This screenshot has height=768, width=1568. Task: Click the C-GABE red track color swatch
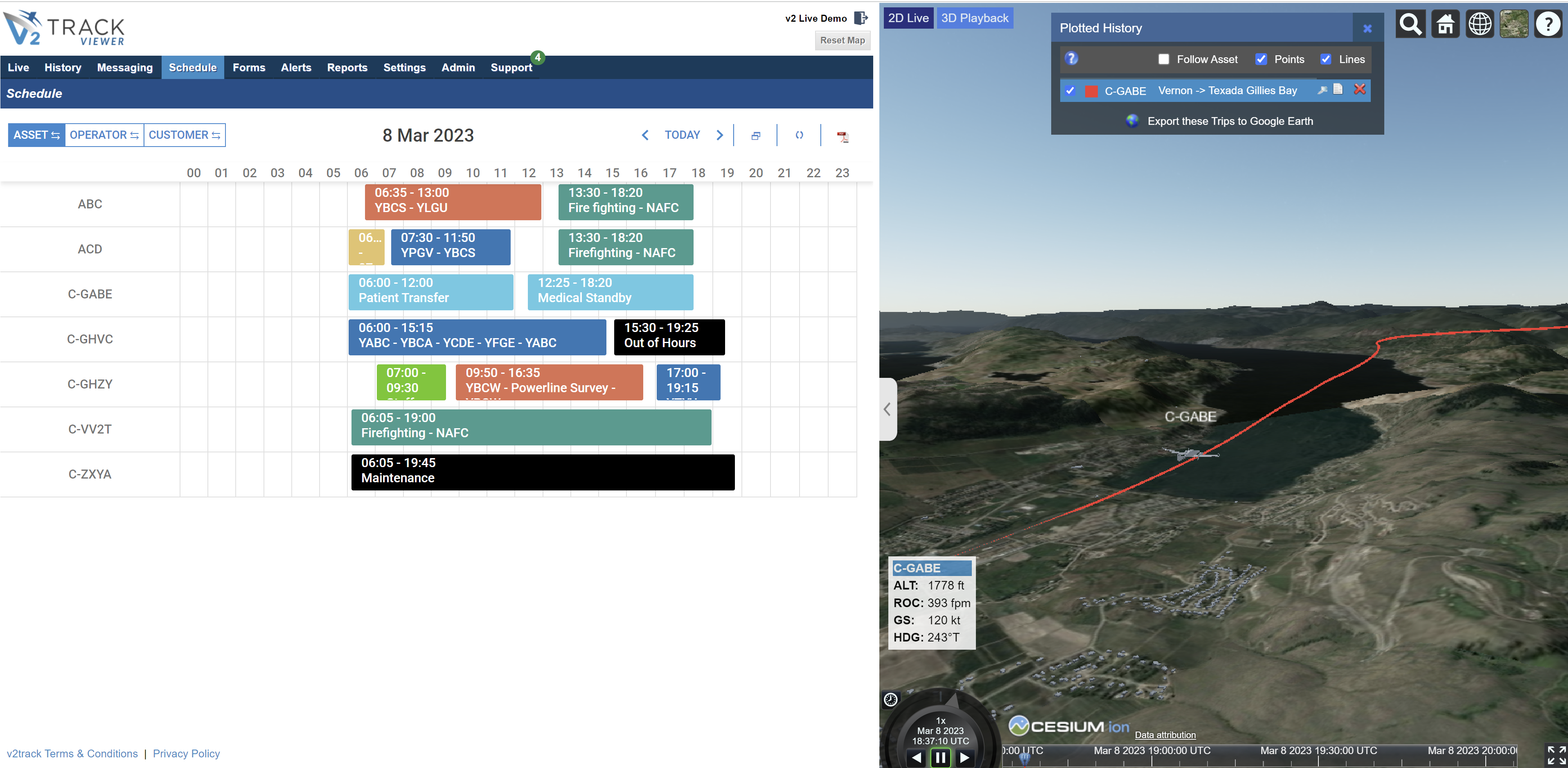coord(1091,91)
